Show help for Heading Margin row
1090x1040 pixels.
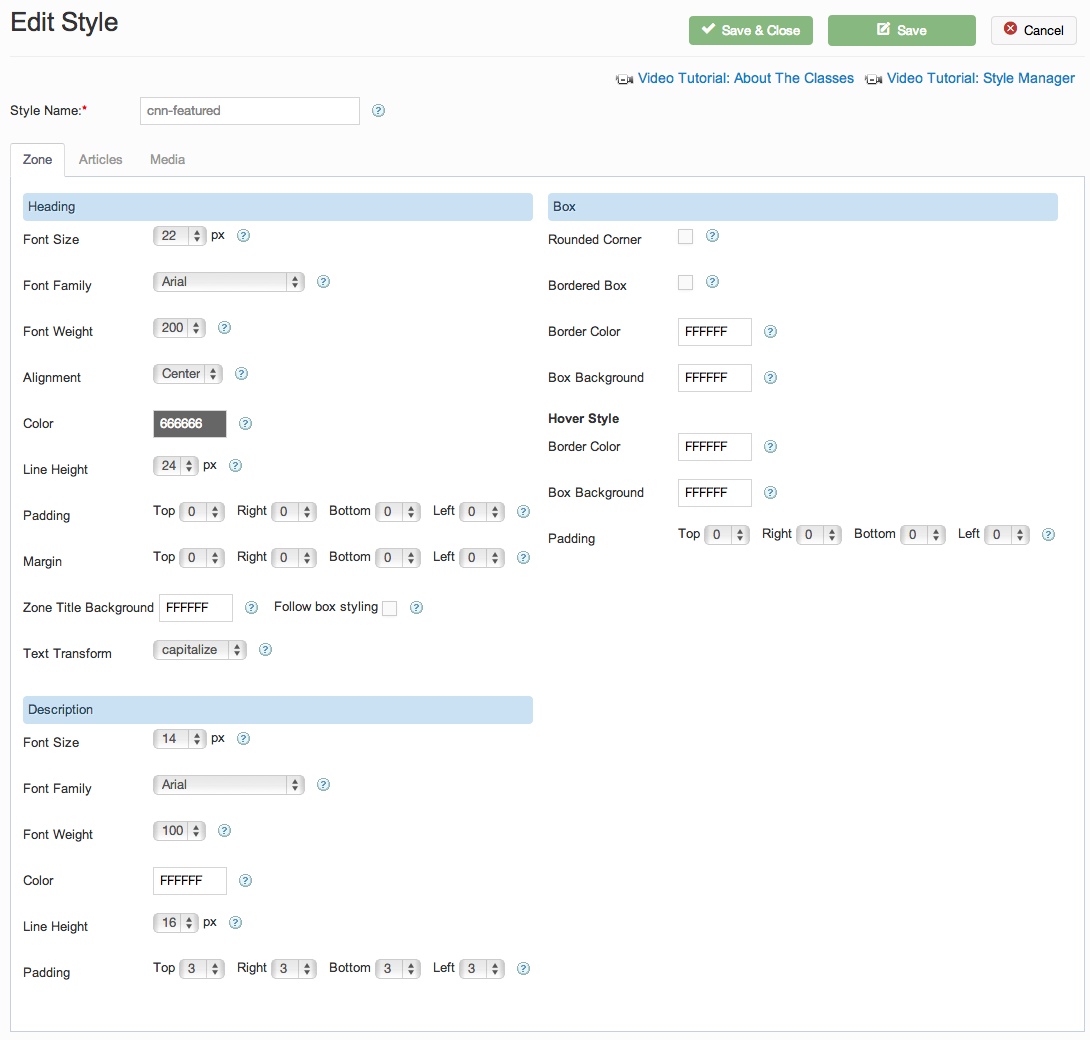[x=523, y=558]
